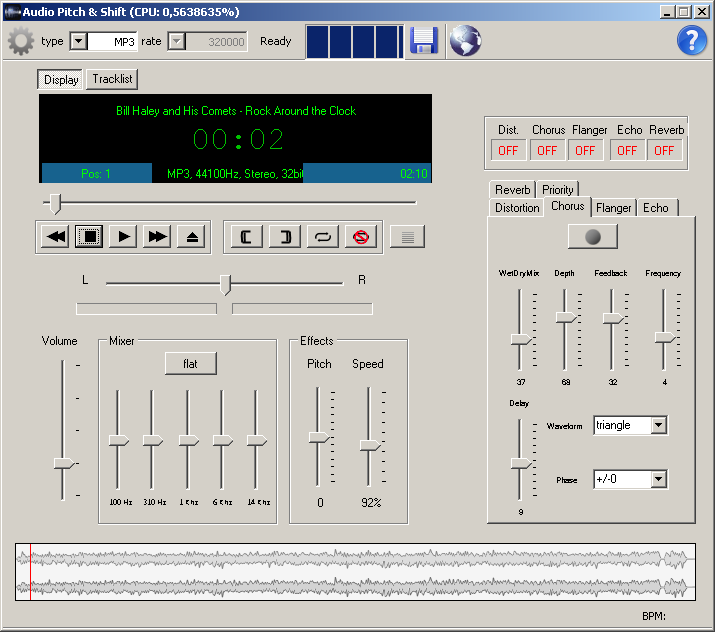Click the 310 Hz mixer slider

(x=152, y=440)
